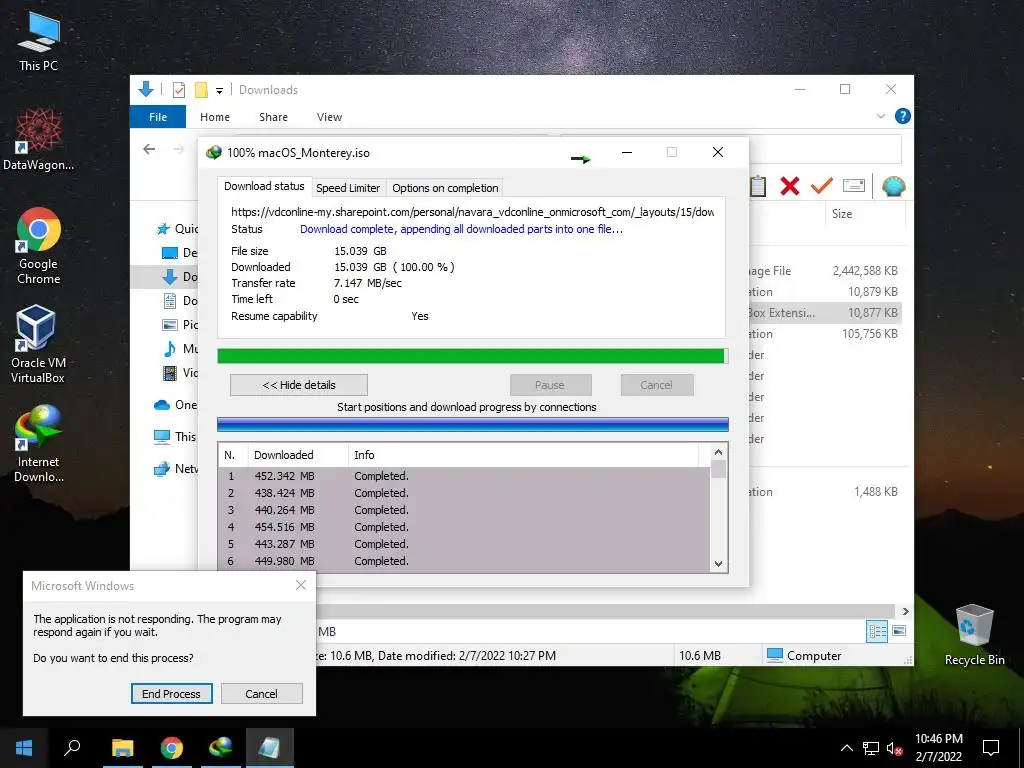Select the file sized 10,879 KB

[825, 292]
